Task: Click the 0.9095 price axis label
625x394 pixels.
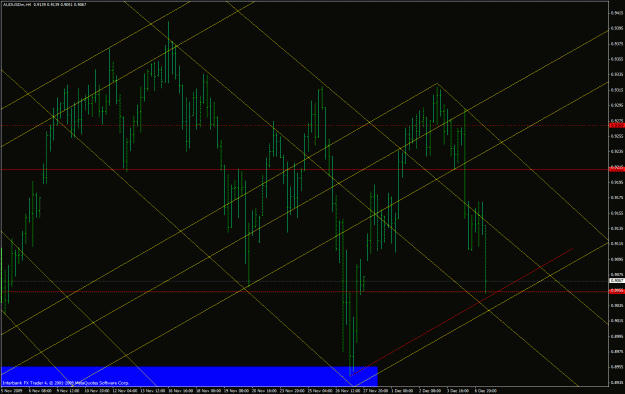Action: 617,259
